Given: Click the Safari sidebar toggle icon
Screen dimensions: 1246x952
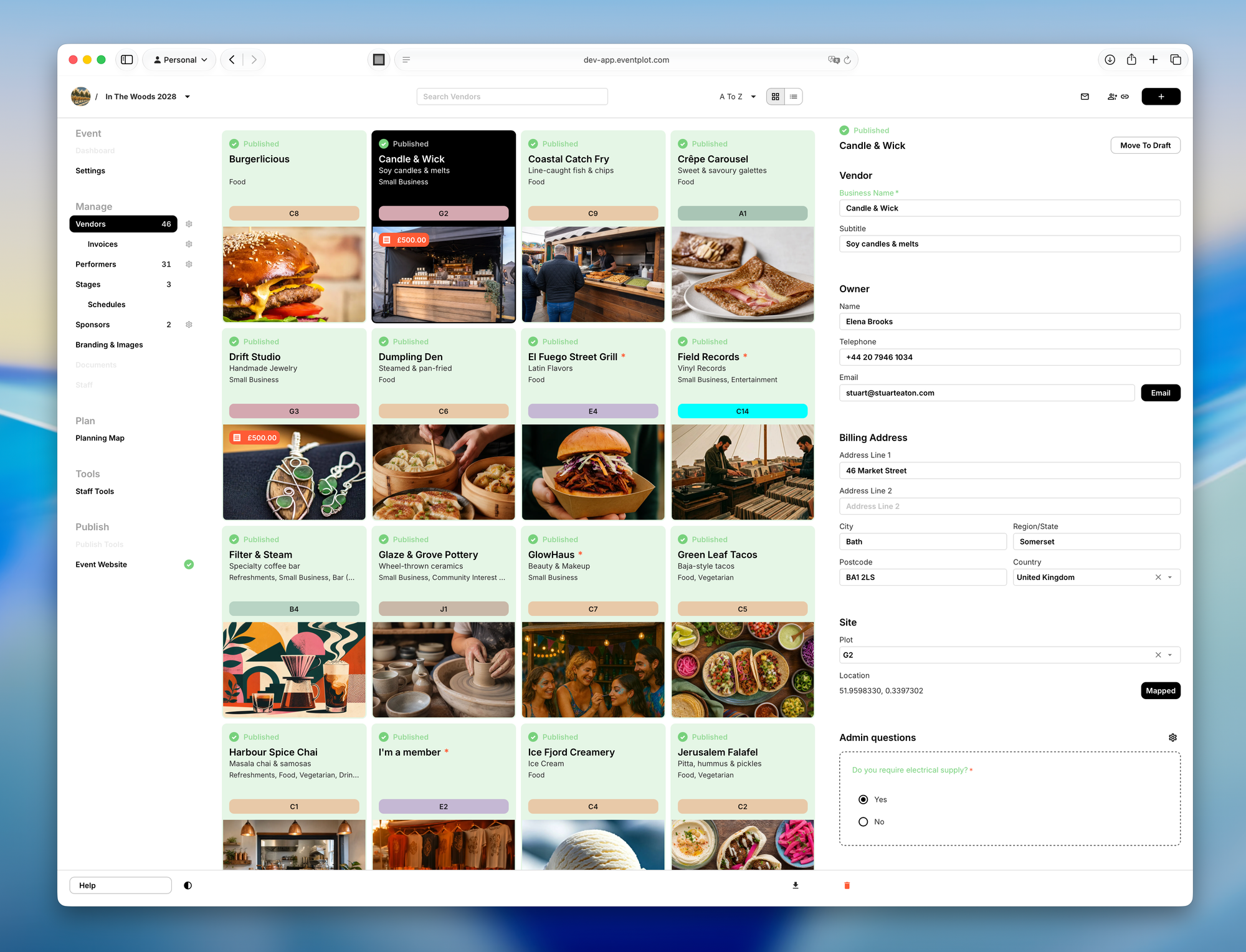Looking at the screenshot, I should (x=127, y=60).
